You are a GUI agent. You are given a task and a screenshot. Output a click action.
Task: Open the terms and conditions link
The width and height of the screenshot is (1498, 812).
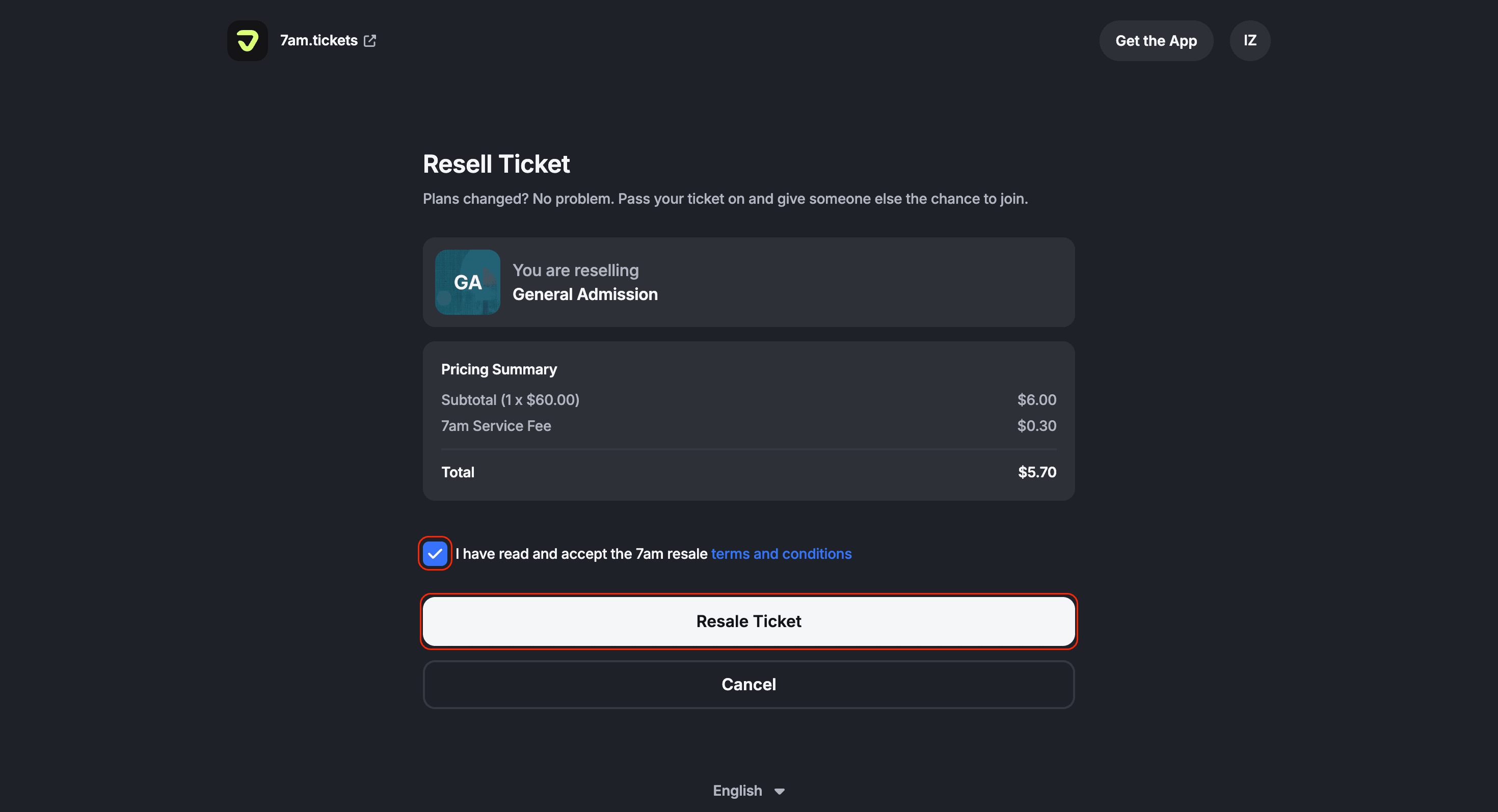[x=781, y=554]
